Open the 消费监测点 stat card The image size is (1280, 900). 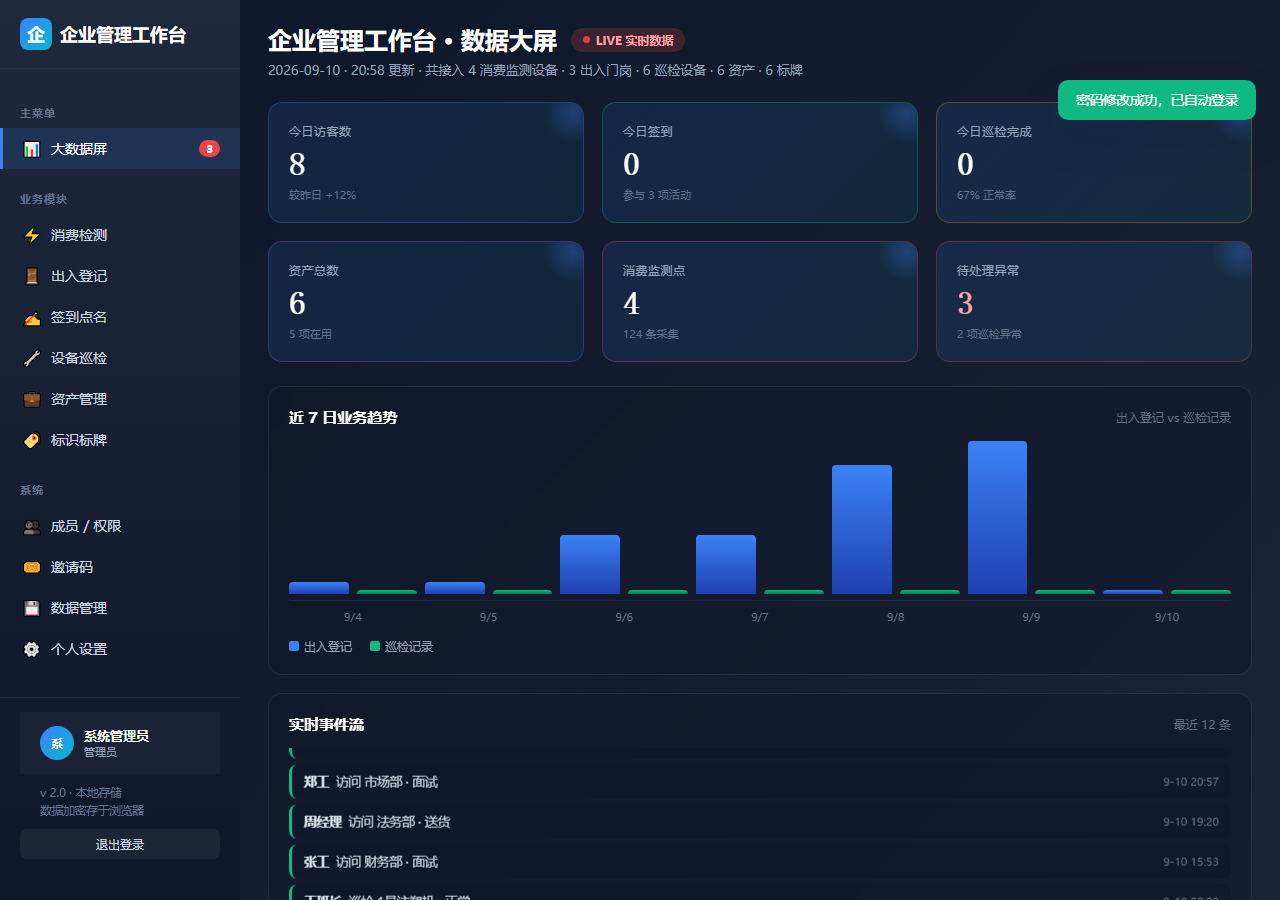pyautogui.click(x=760, y=301)
